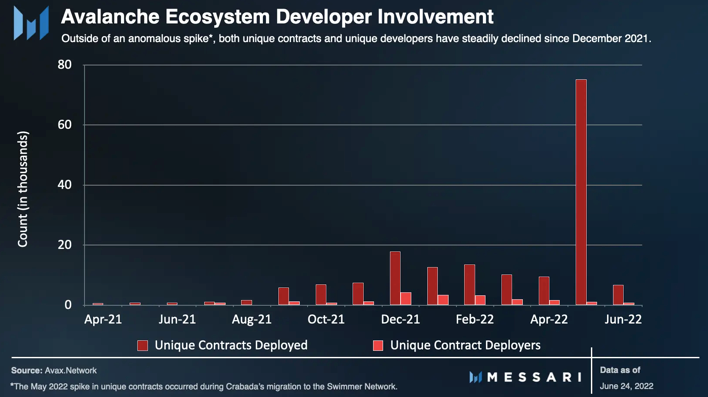Click the Feb-22 contracts deployed bar
This screenshot has height=397, width=708.
[x=470, y=285]
